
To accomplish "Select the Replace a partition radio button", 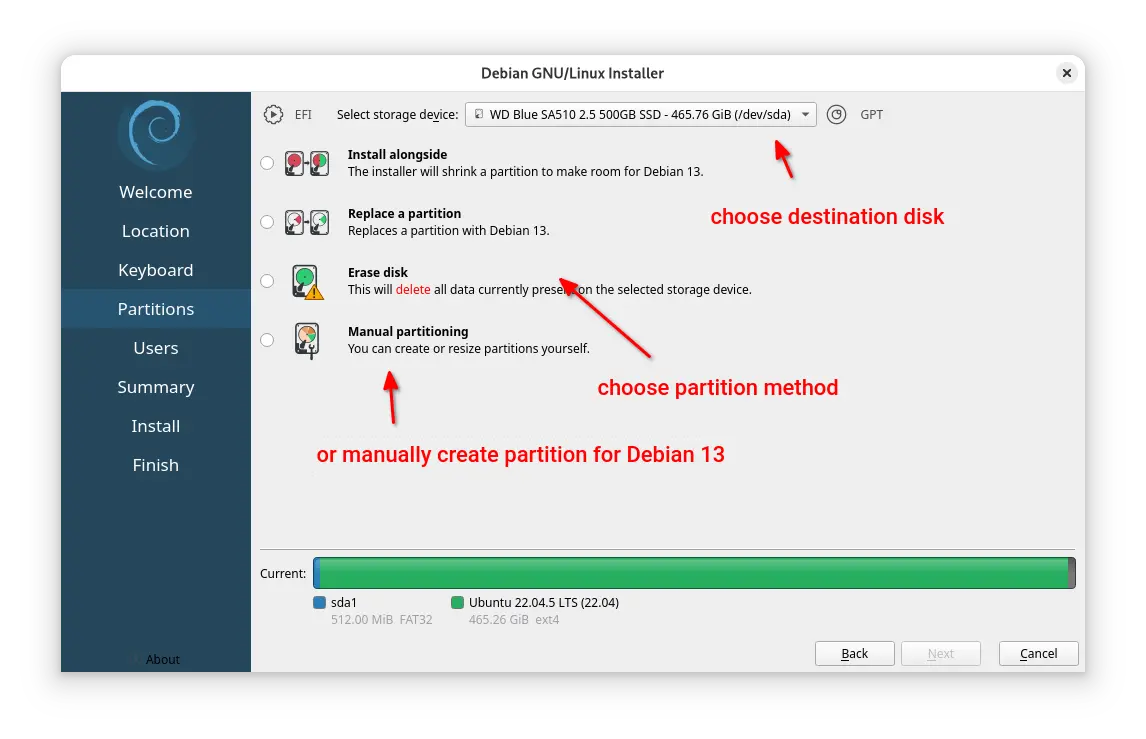I will tap(267, 222).
